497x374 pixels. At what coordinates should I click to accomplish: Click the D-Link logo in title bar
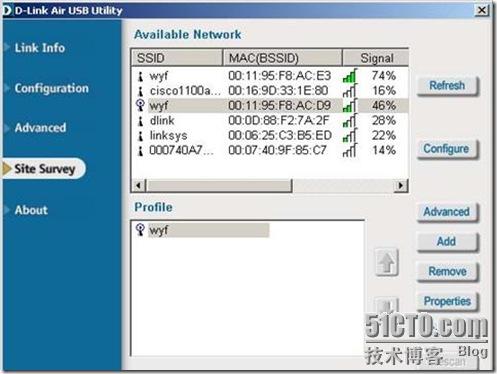click(7, 10)
